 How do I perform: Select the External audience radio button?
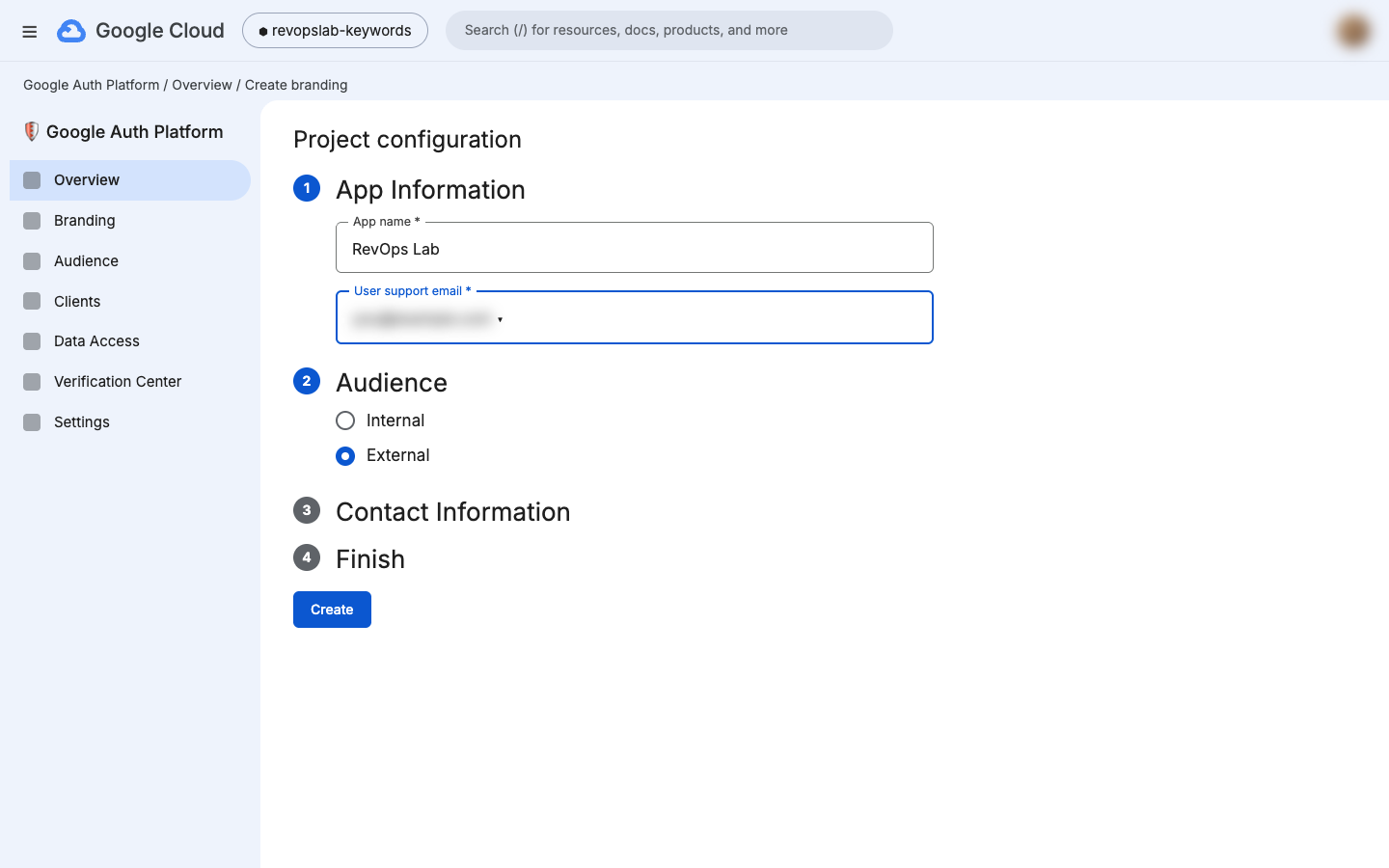(345, 456)
